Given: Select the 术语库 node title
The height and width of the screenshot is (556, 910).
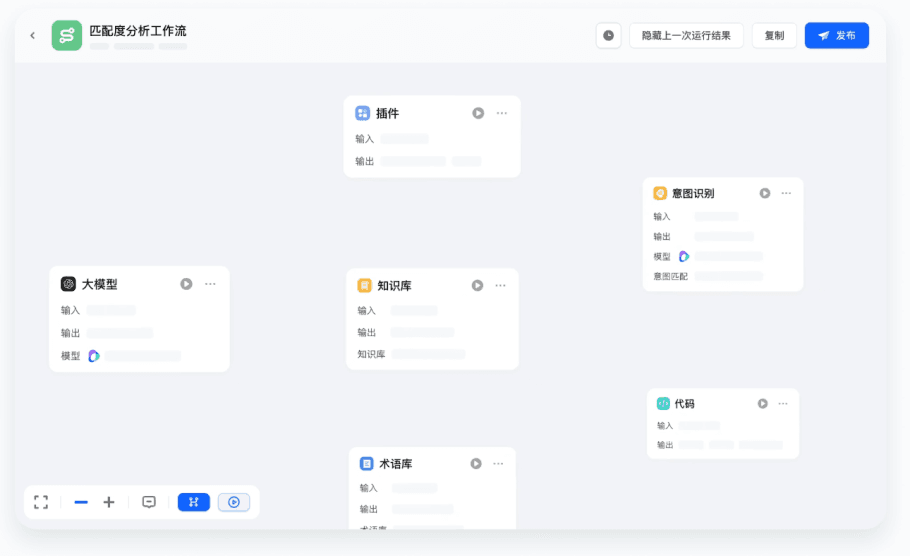Looking at the screenshot, I should pos(396,464).
